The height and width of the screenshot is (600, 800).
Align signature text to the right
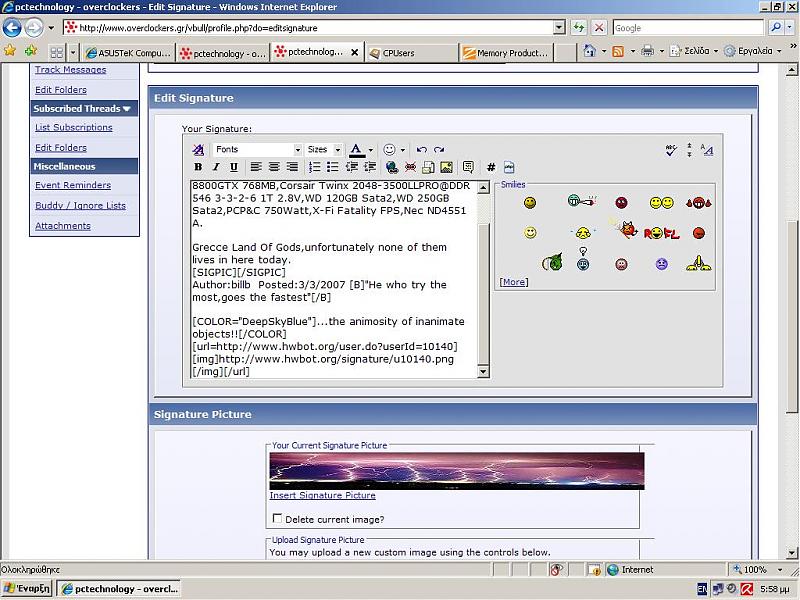pos(292,167)
